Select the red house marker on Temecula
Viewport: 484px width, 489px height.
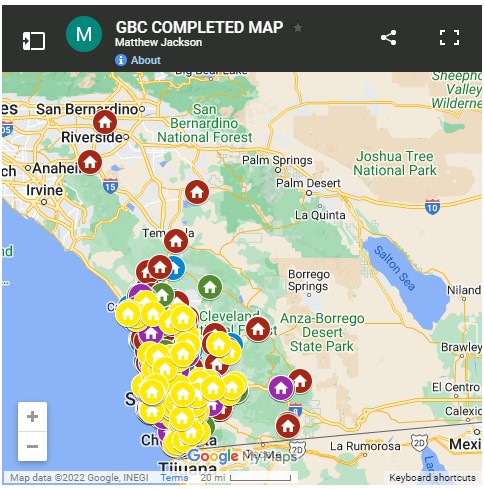(176, 241)
